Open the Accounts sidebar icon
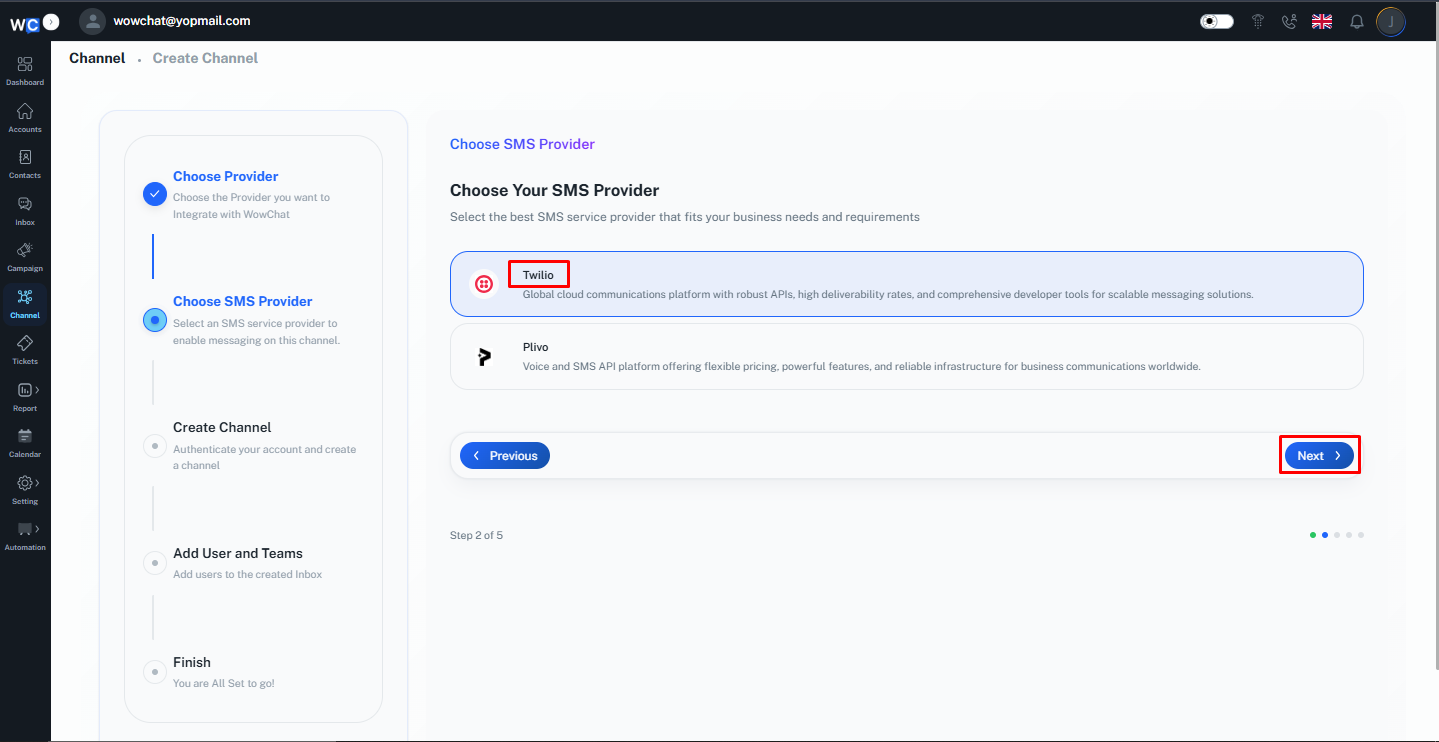Image resolution: width=1439 pixels, height=742 pixels. point(25,117)
